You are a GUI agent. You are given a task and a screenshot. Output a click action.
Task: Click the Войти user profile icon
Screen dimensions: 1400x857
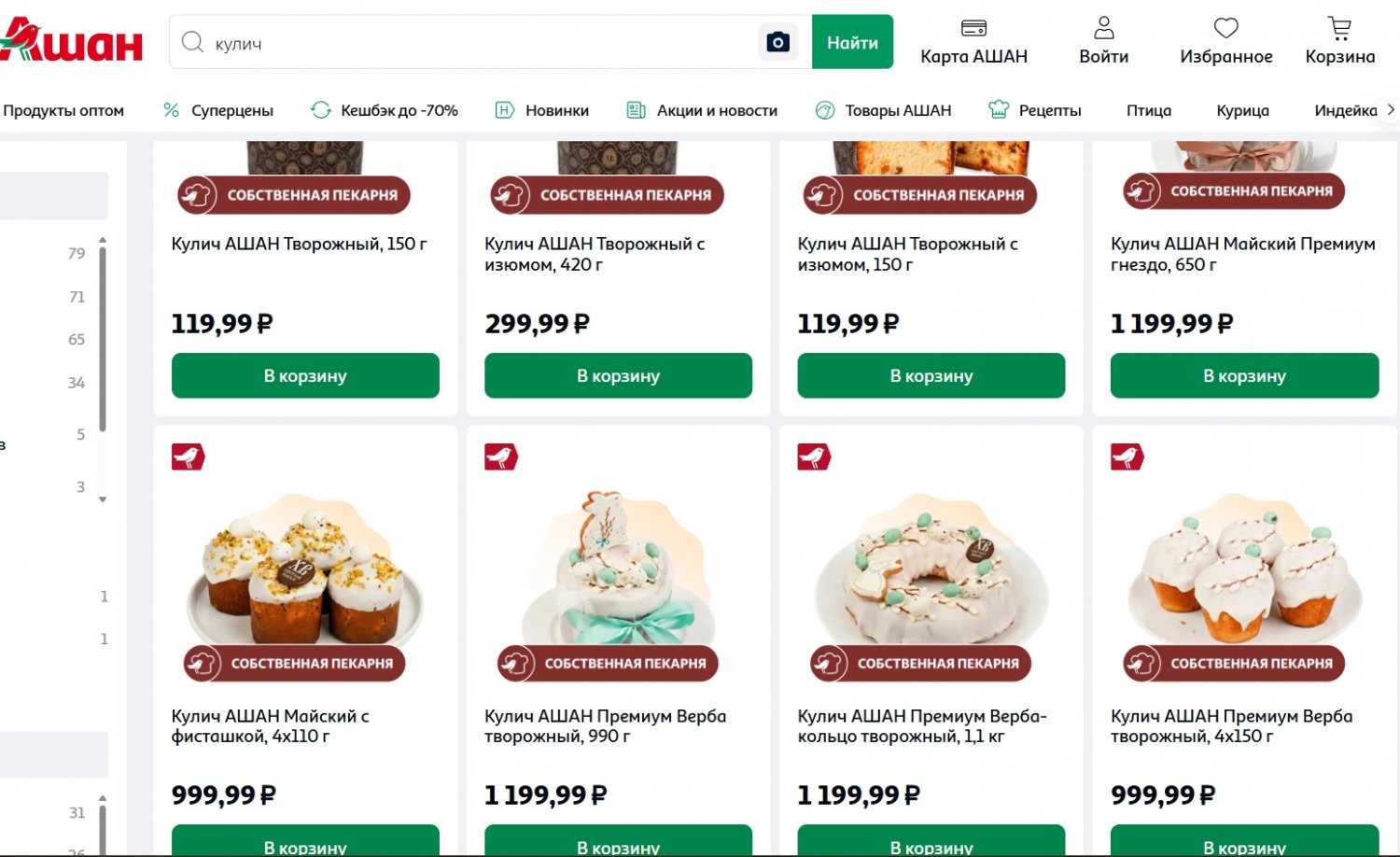pos(1103,29)
